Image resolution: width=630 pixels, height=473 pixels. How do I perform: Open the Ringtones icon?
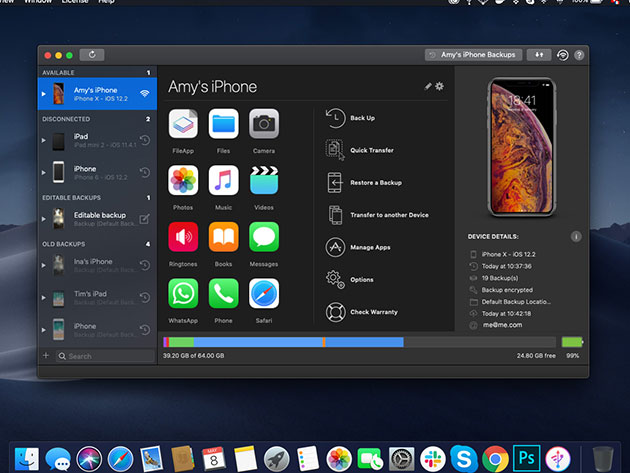[x=183, y=237]
